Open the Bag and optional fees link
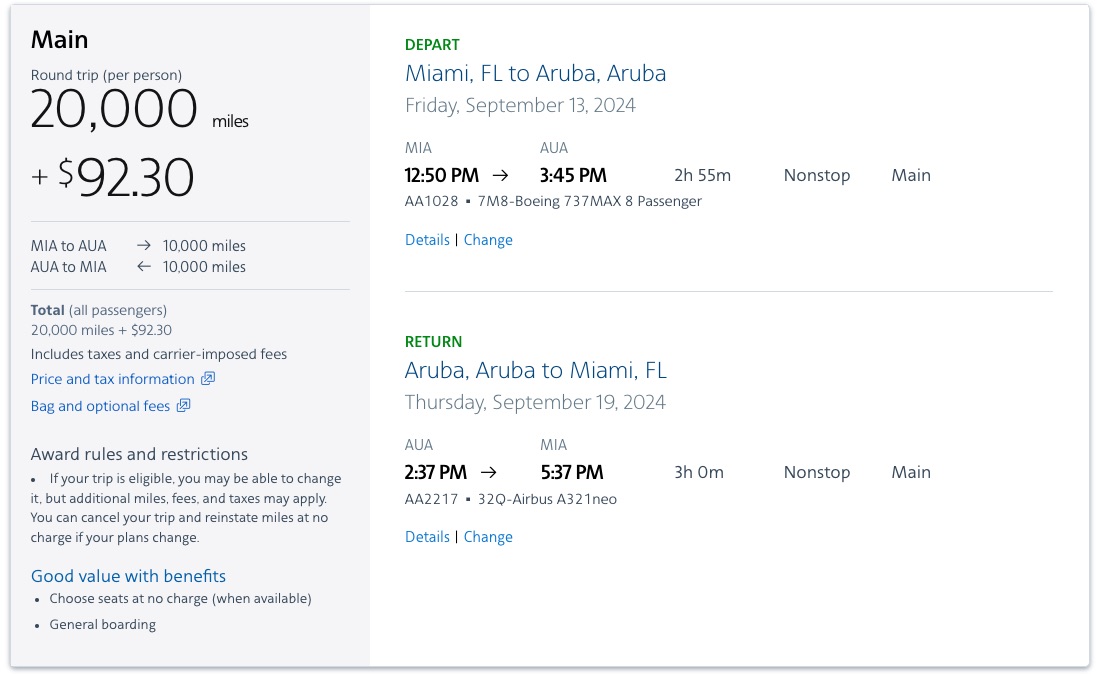 pyautogui.click(x=100, y=406)
